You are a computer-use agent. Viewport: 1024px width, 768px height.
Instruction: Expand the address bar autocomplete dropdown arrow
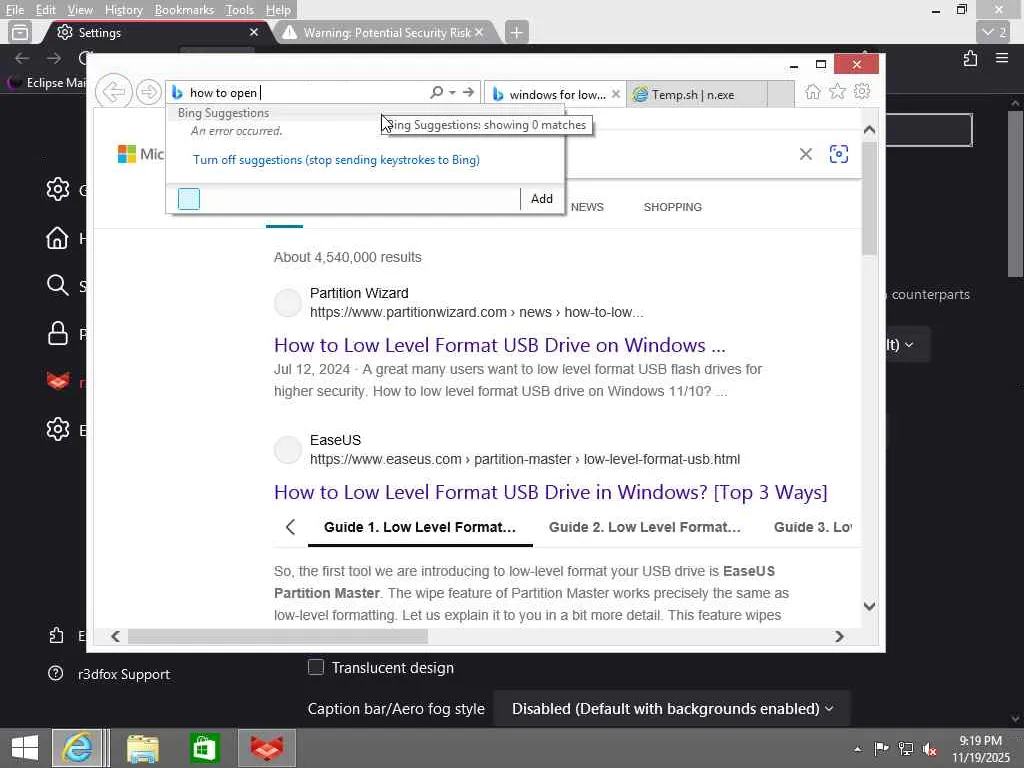[x=452, y=93]
